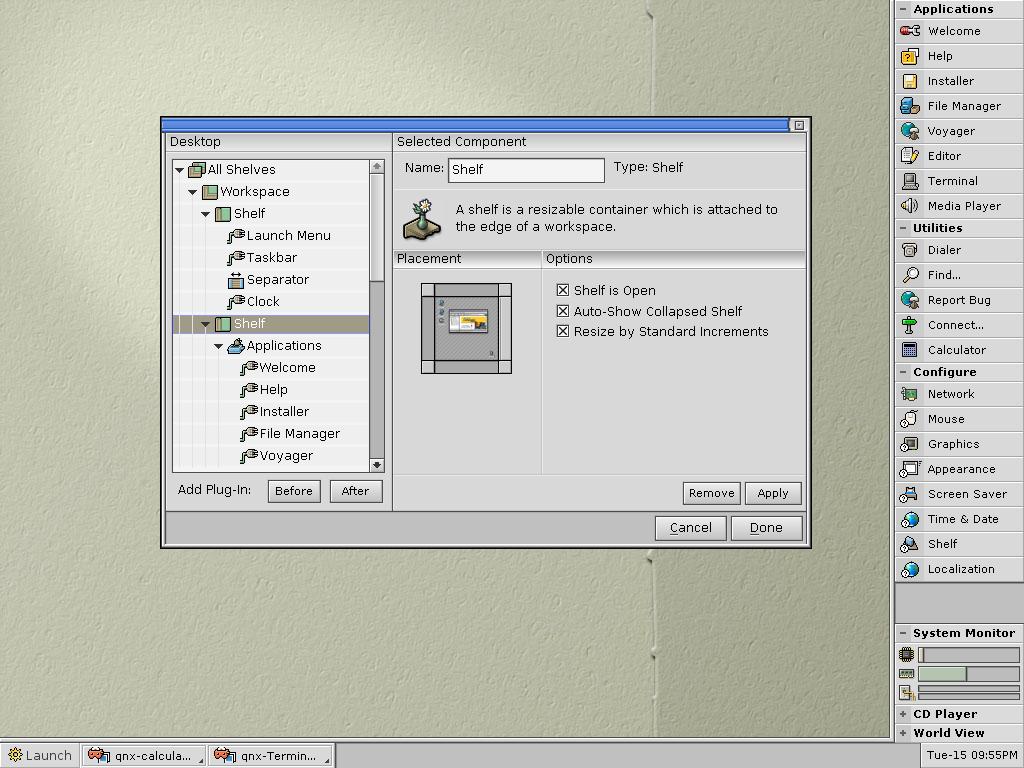This screenshot has width=1024, height=768.
Task: Open the Voyager browser icon in the shelf
Action: point(910,131)
